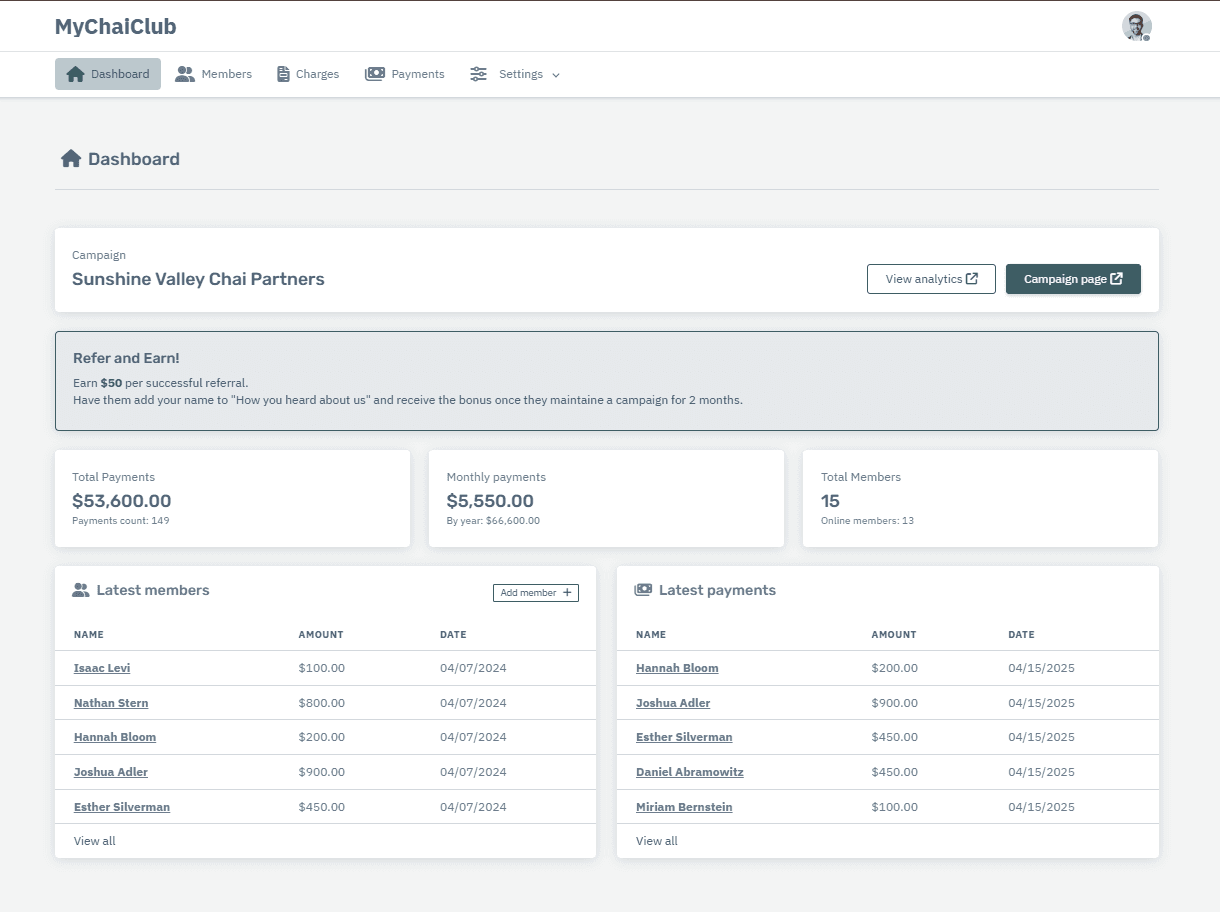Screen dimensions: 1220x912
Task: Click the house icon beside Dashboard heading
Action: click(x=70, y=159)
